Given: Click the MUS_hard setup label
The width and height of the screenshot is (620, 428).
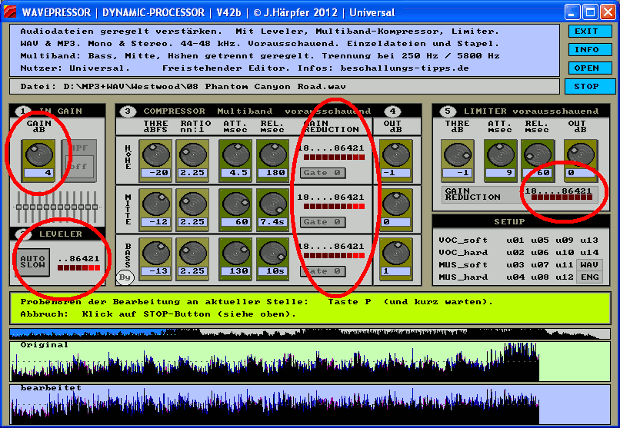Looking at the screenshot, I should (463, 277).
